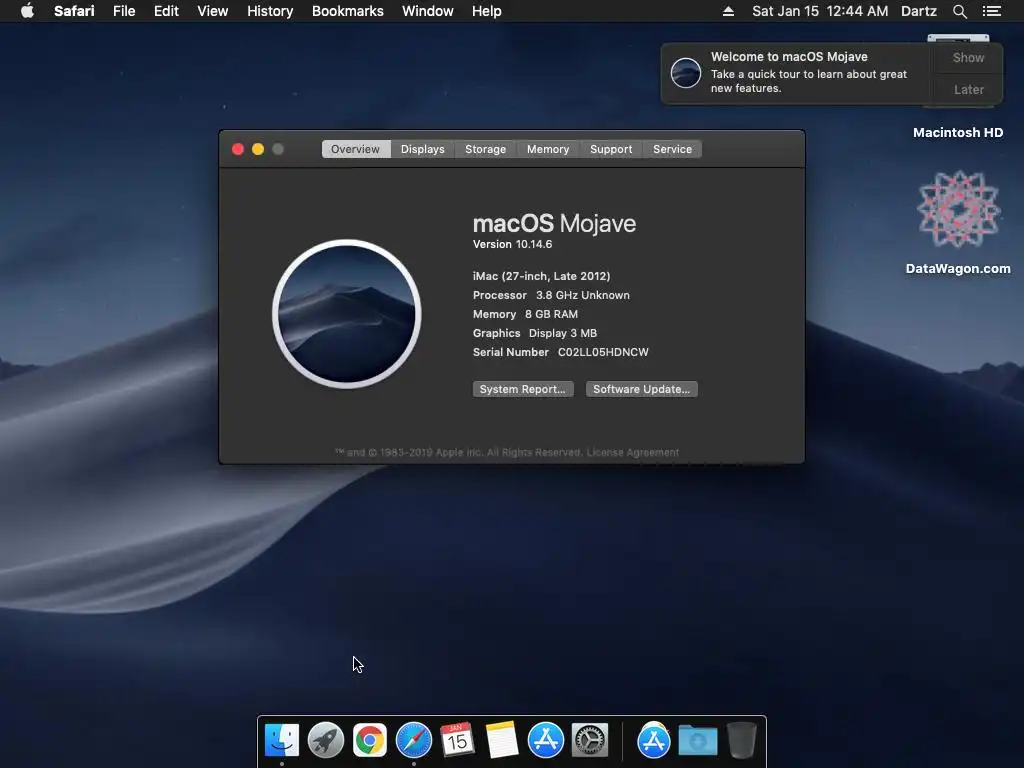Open Spotlight search magnifier
The image size is (1024, 768).
[x=959, y=11]
